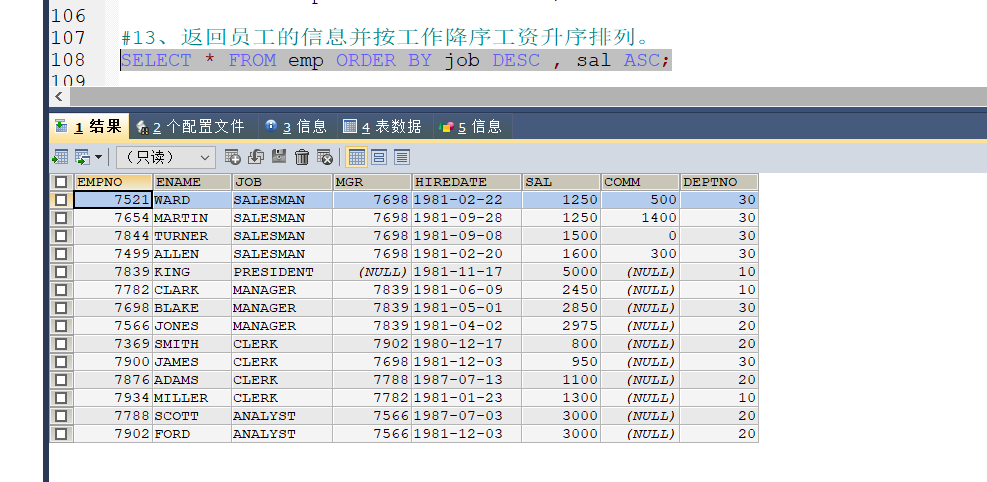The image size is (987, 482).
Task: Select the EMPNO cell 7521
Action: click(113, 200)
